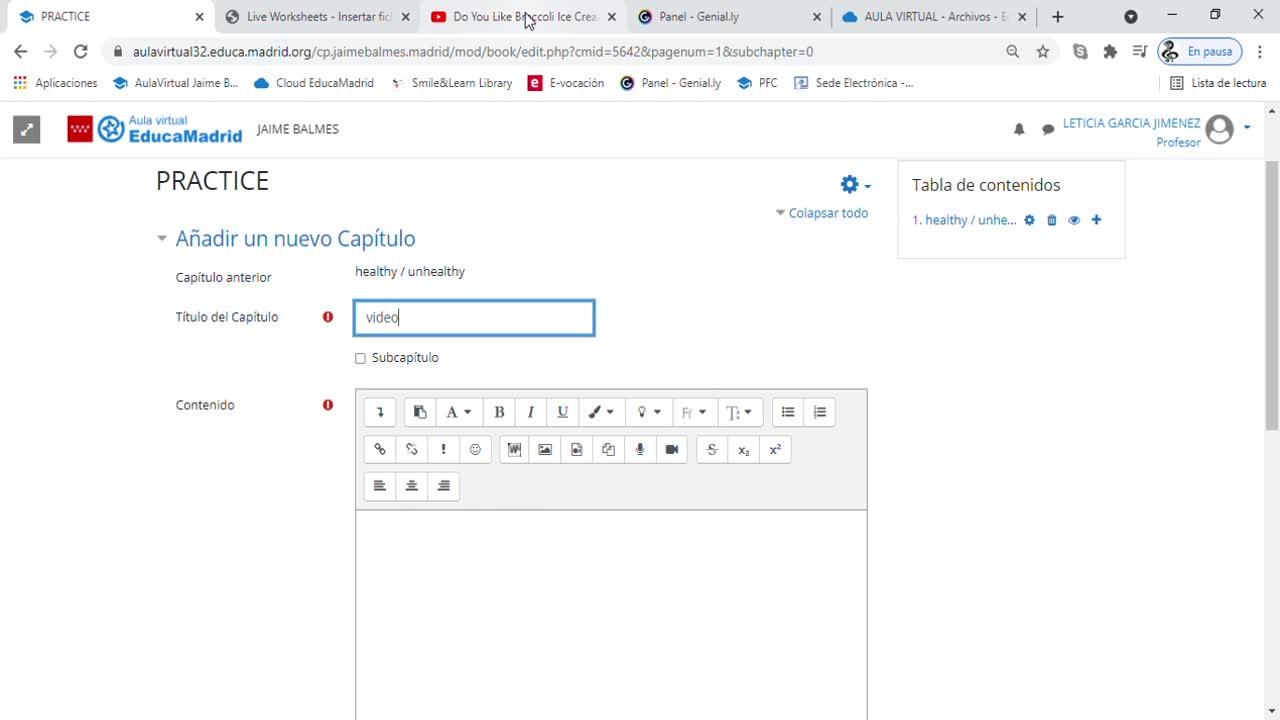Apply underline formatting in the editor
The image size is (1280, 720).
point(563,412)
